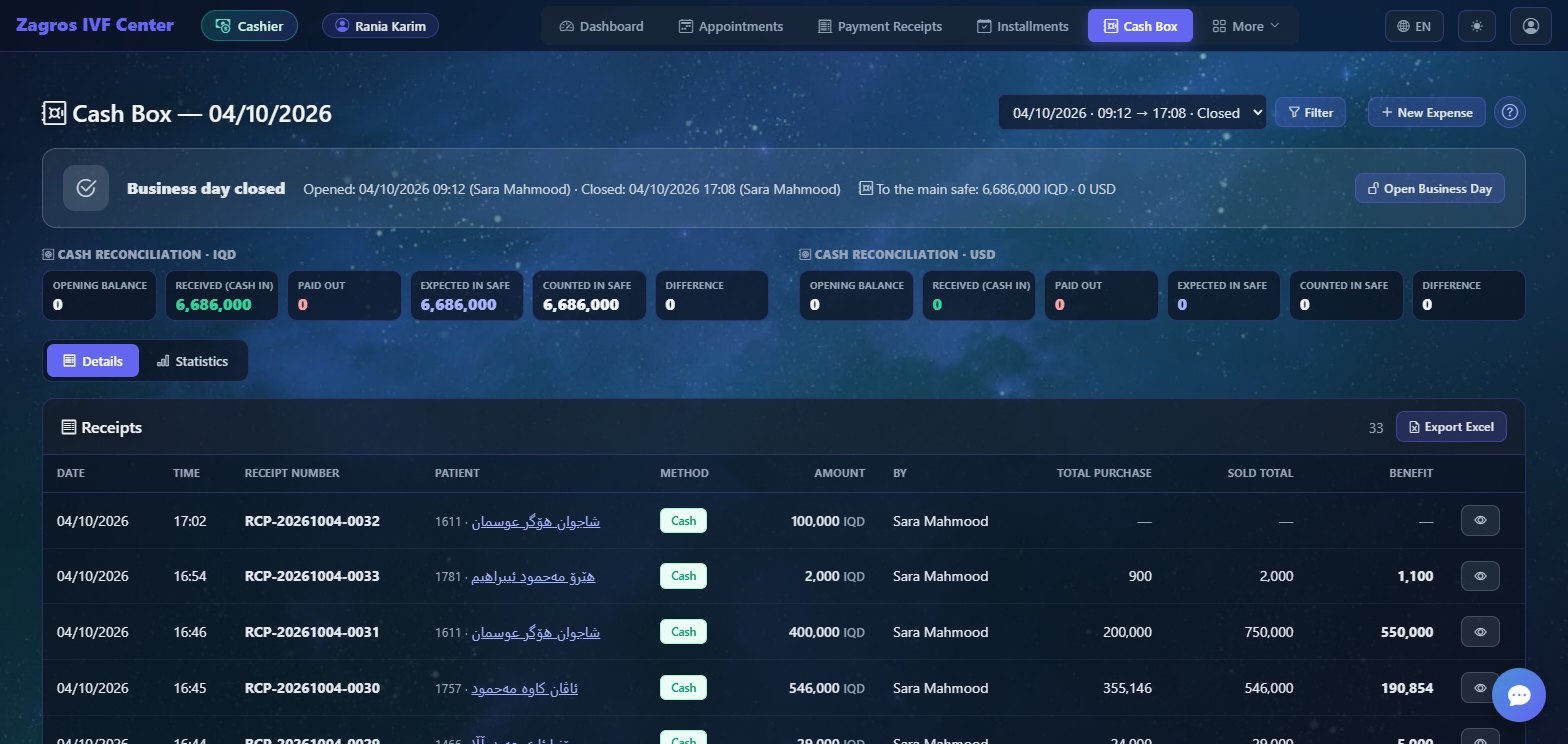View receipt RCP-20261004-0031 eye icon
The image size is (1568, 744).
click(1480, 631)
